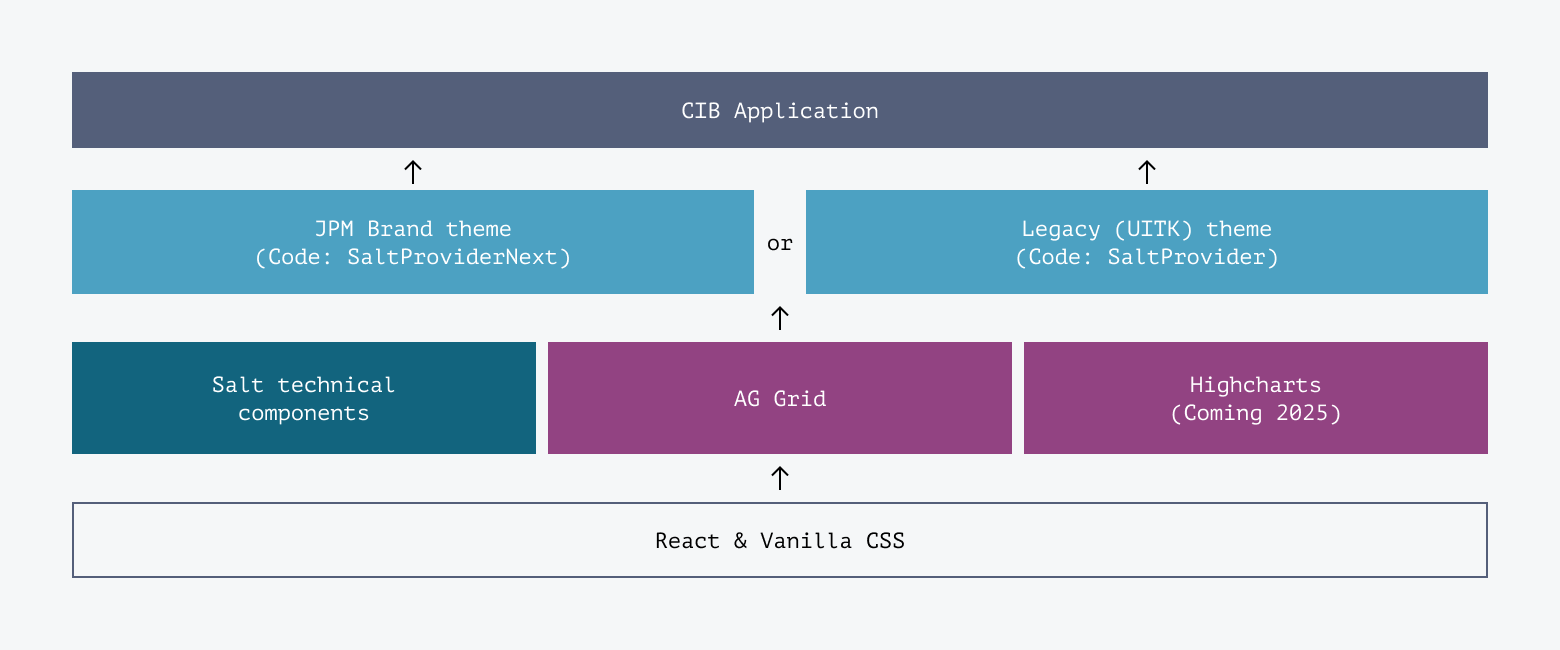The image size is (1560, 650).
Task: Click the up arrow above JPM Brand theme
Action: tap(413, 170)
